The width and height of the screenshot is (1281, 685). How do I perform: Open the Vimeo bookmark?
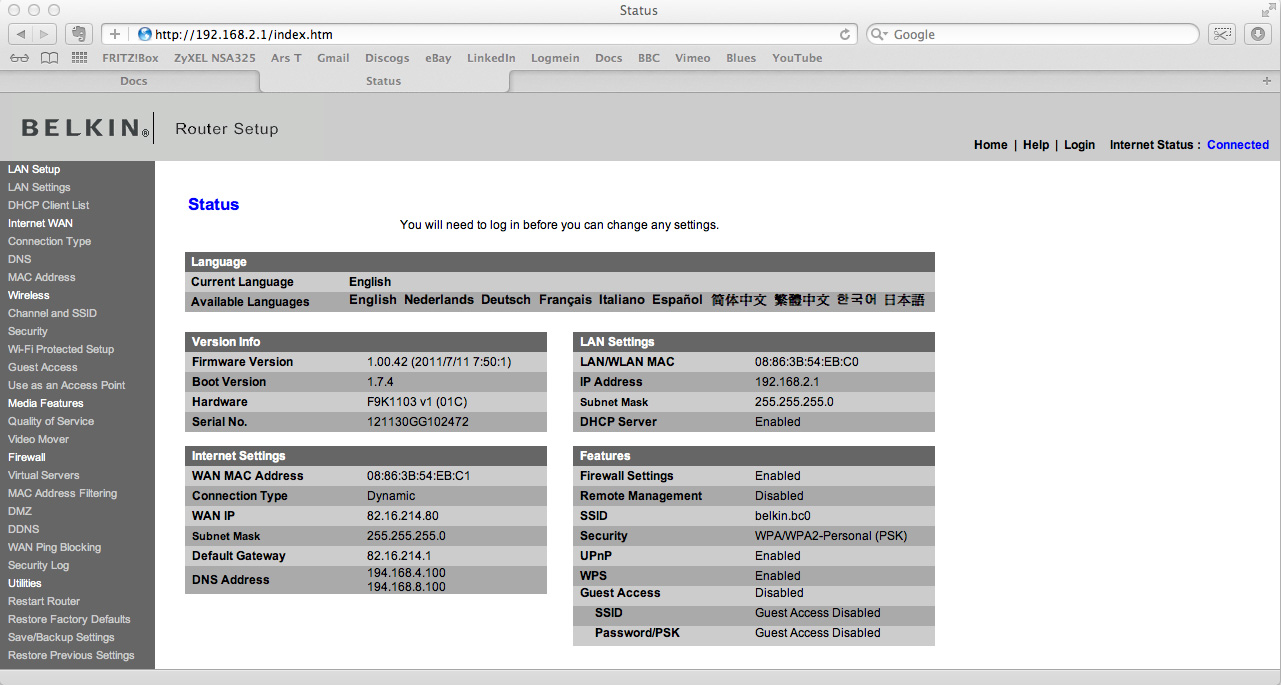(693, 58)
